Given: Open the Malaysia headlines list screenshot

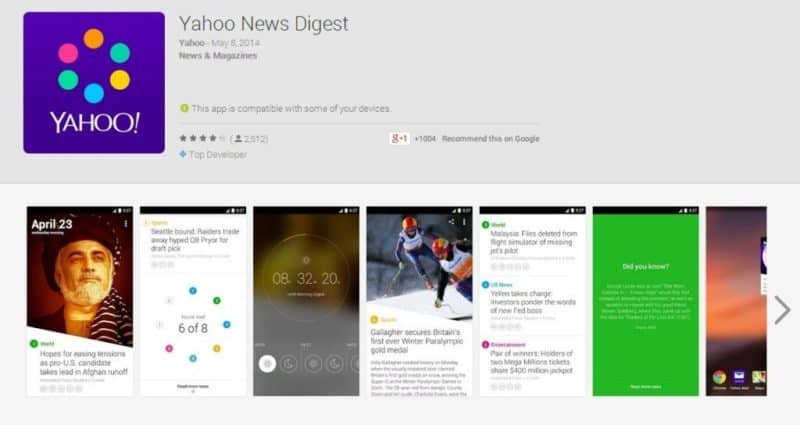Looking at the screenshot, I should (533, 301).
